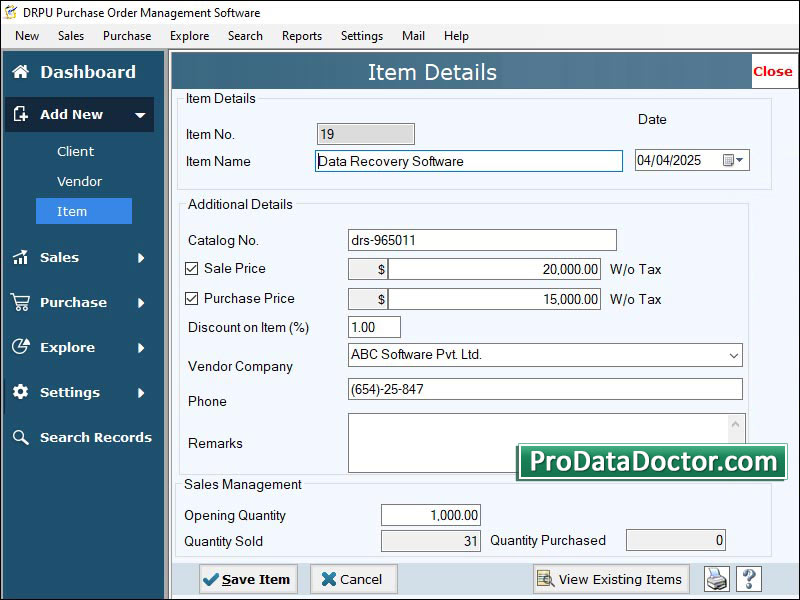Screen dimensions: 800x600
Task: Expand the Vendor Company dropdown
Action: pos(736,354)
